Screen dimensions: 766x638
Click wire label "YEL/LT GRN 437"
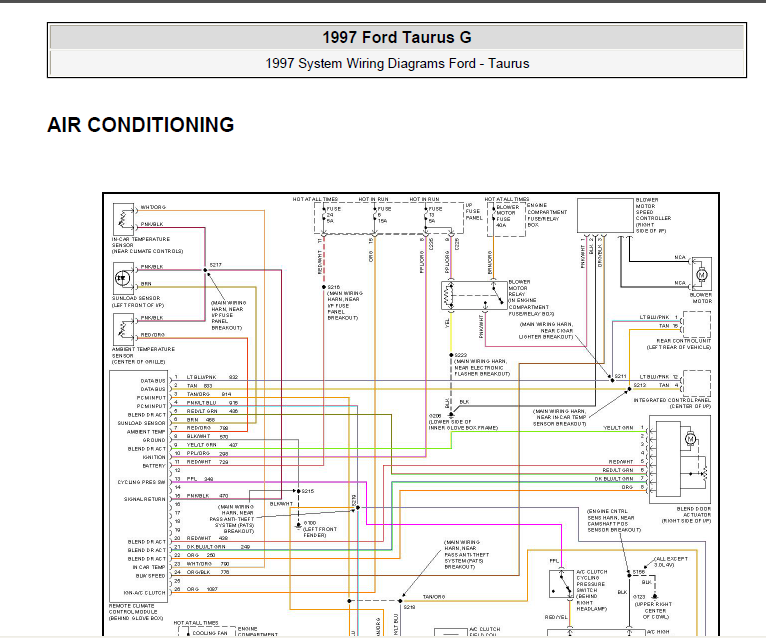click(x=212, y=445)
